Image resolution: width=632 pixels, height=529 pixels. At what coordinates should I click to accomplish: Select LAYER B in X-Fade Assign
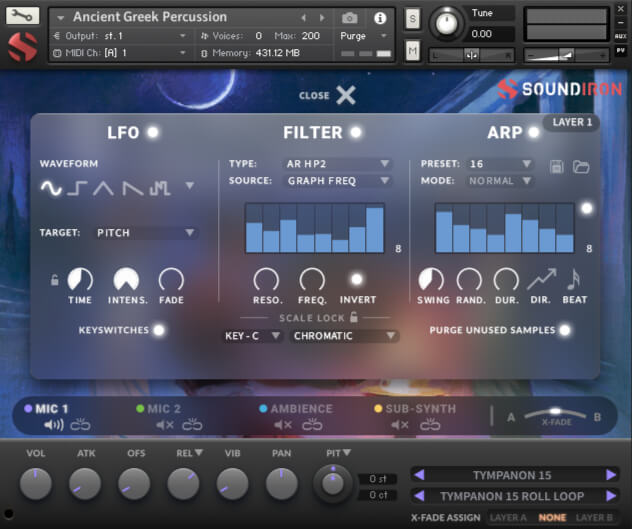click(594, 518)
